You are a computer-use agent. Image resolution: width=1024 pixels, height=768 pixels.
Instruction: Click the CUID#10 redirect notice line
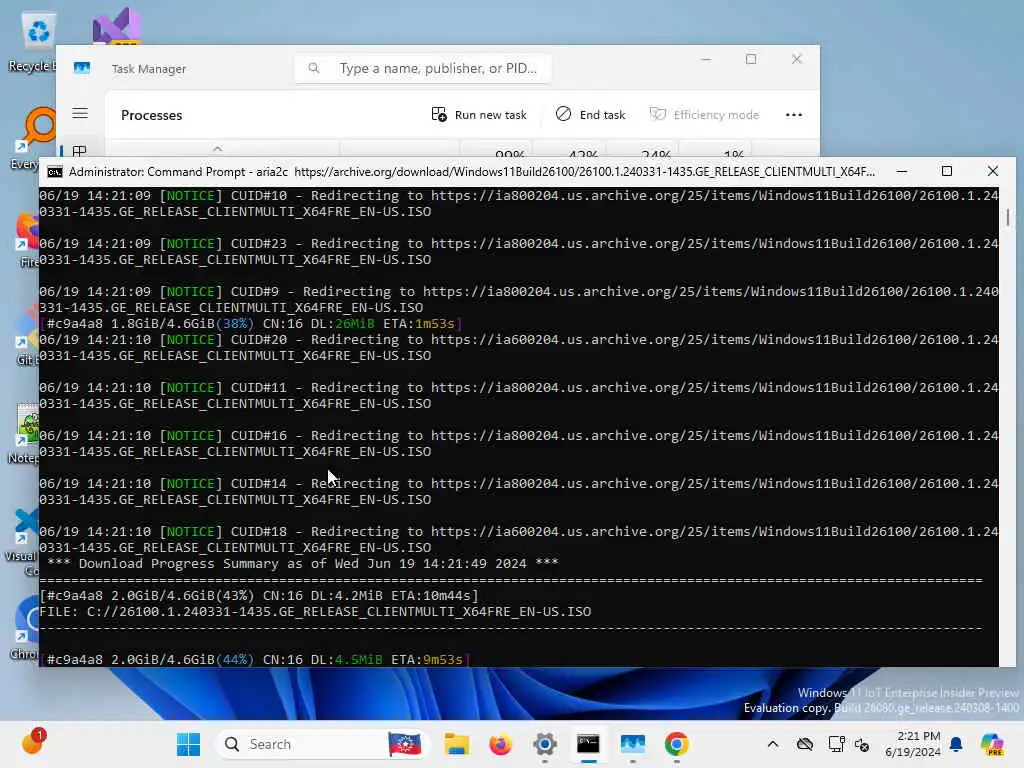click(519, 203)
